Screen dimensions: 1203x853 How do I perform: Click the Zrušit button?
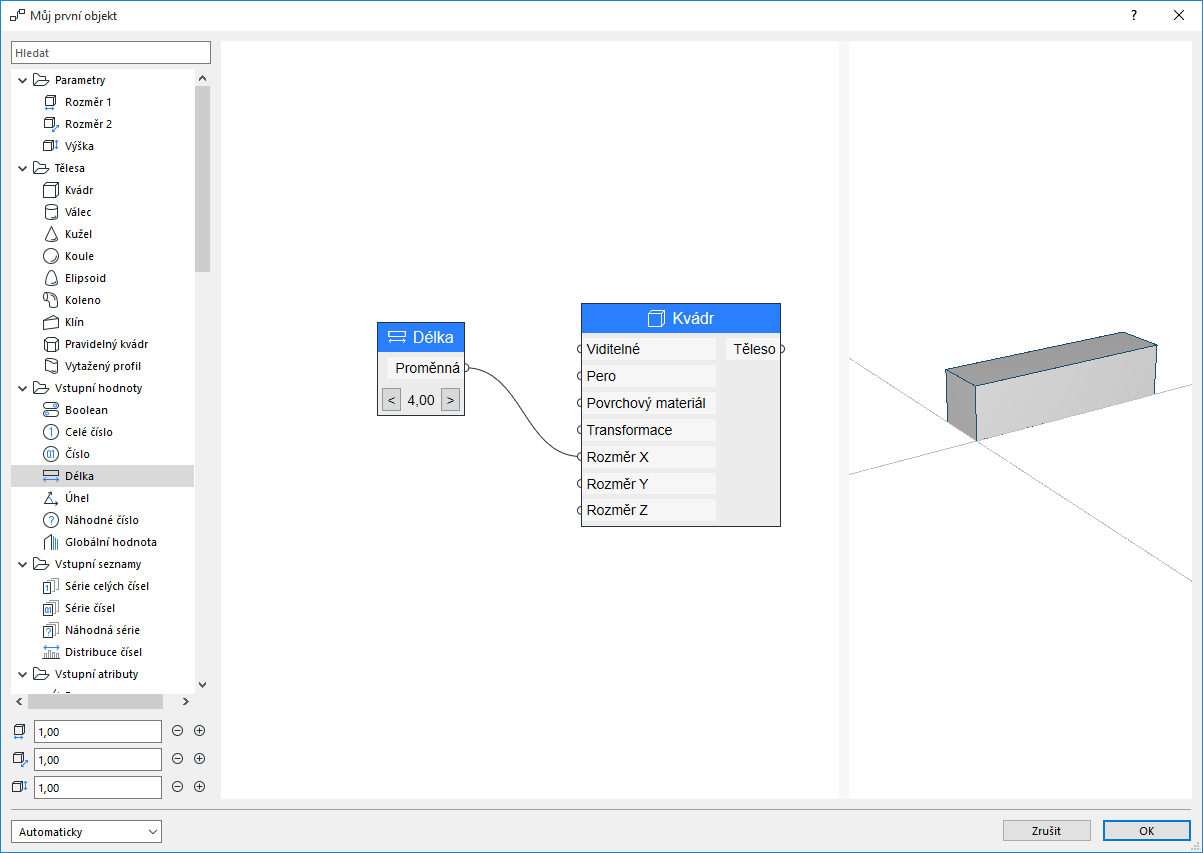click(x=1046, y=831)
